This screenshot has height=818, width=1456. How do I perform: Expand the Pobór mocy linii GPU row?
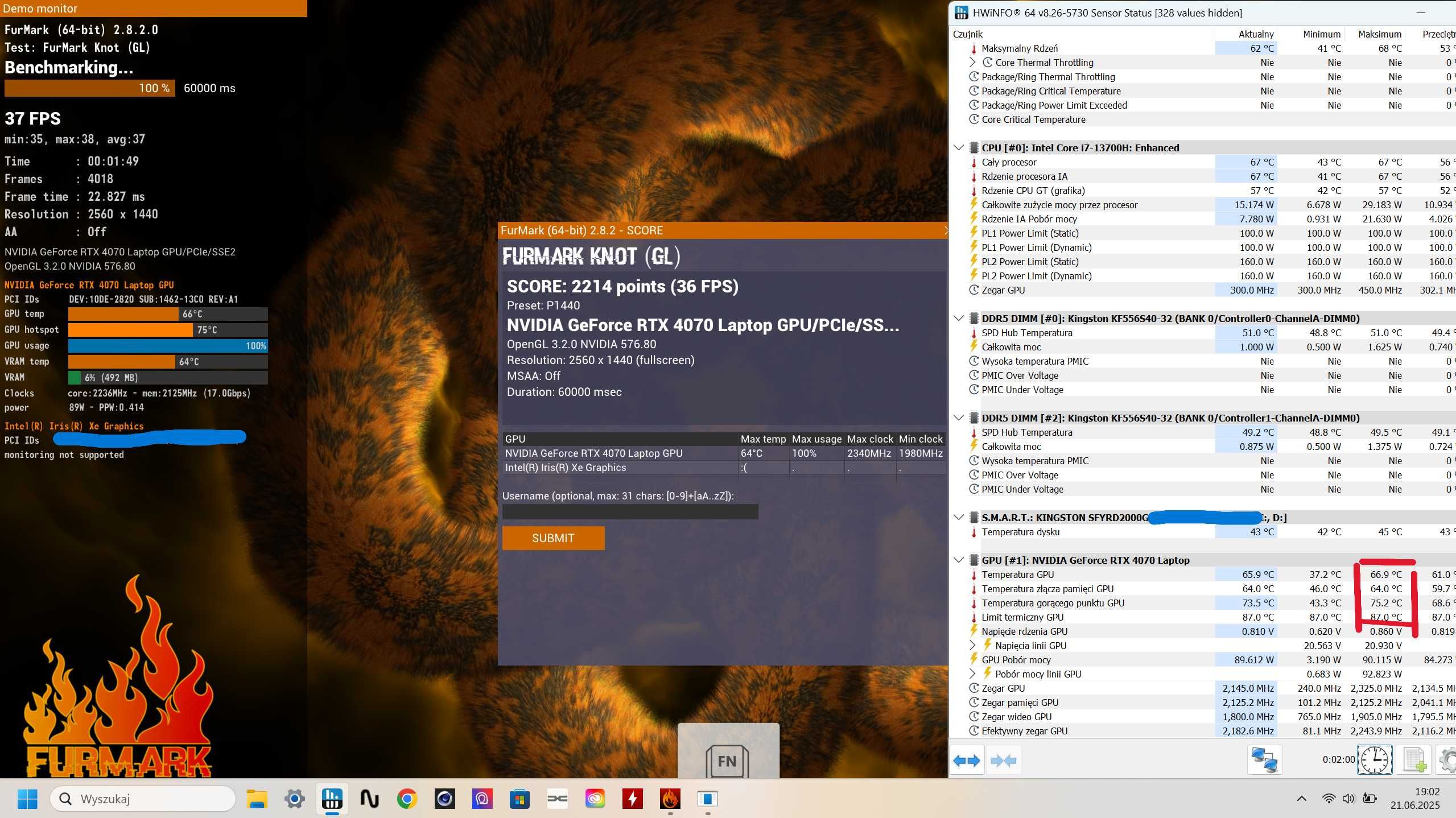point(972,674)
